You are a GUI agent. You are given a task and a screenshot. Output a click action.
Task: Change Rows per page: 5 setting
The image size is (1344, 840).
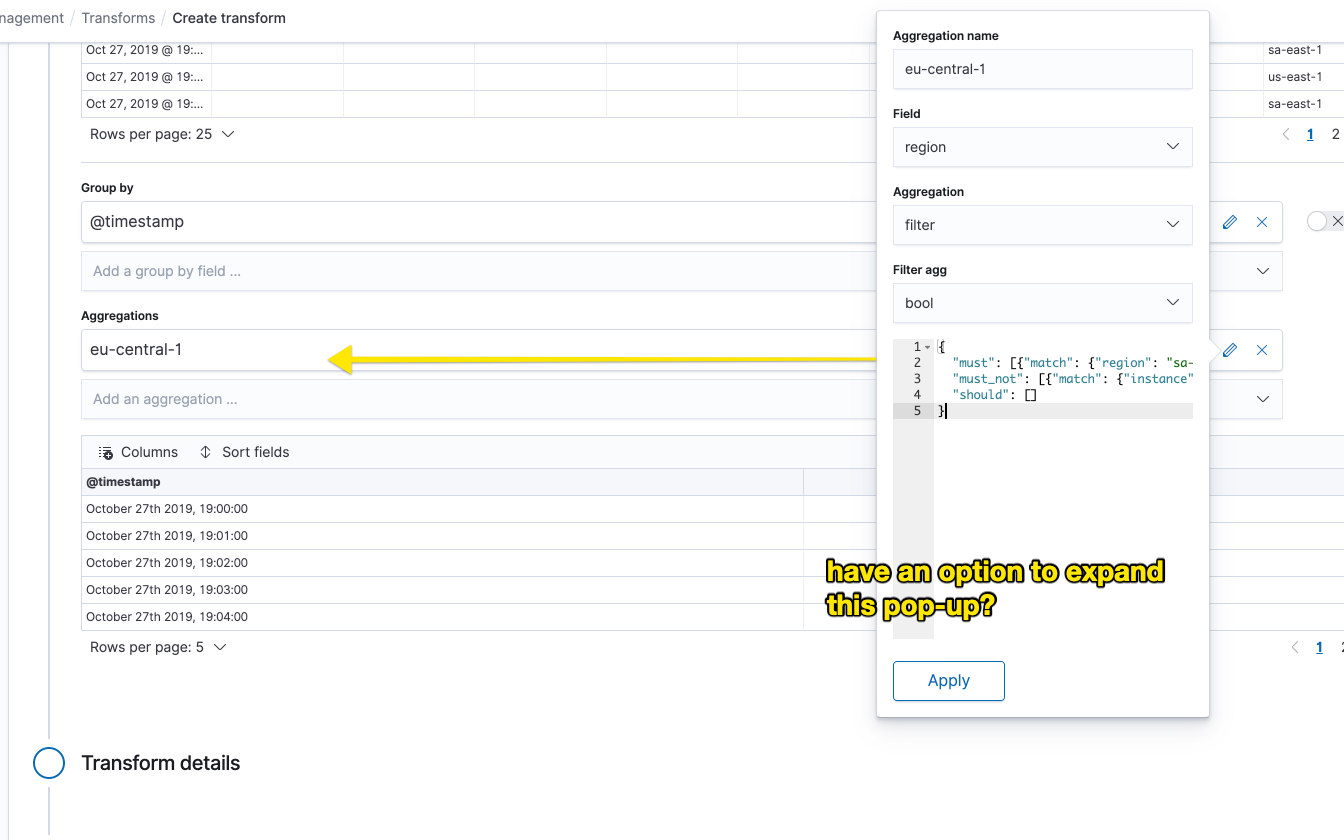tap(158, 647)
